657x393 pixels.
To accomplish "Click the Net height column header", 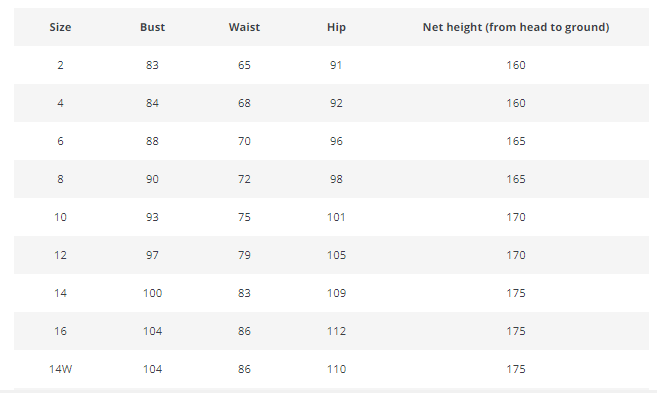I will [516, 27].
